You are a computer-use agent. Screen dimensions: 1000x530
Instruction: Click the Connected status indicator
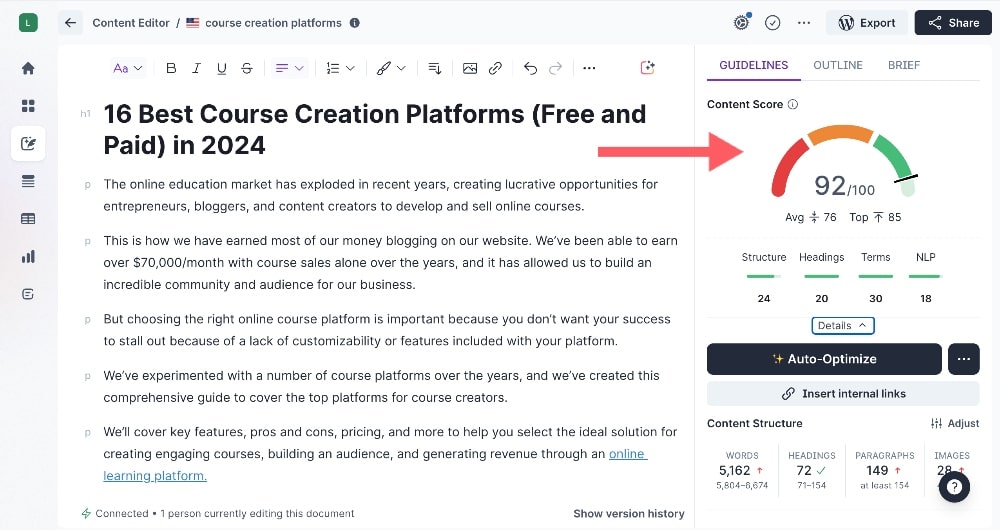point(115,513)
